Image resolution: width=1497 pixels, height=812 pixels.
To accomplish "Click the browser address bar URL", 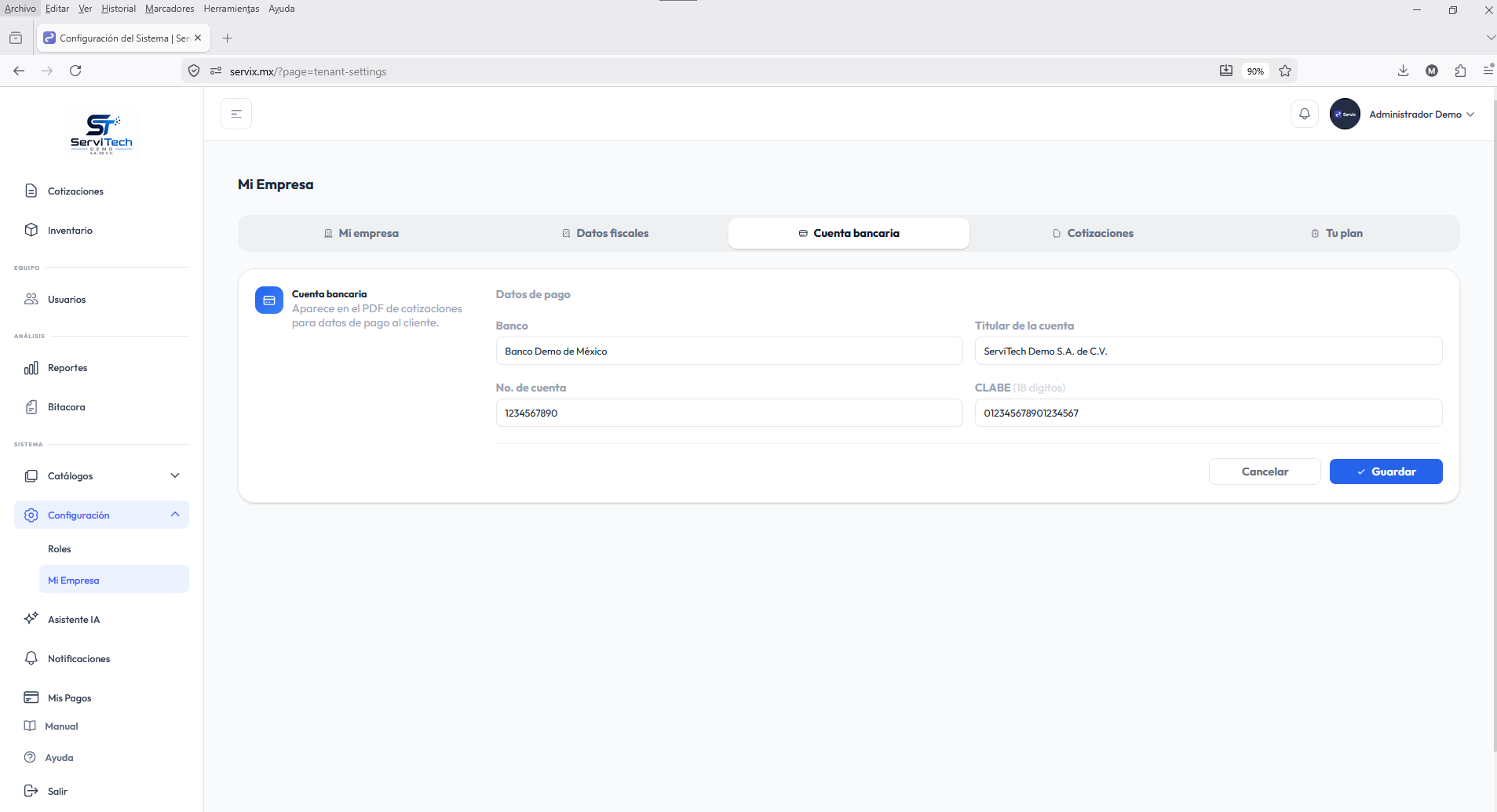I will tap(308, 71).
